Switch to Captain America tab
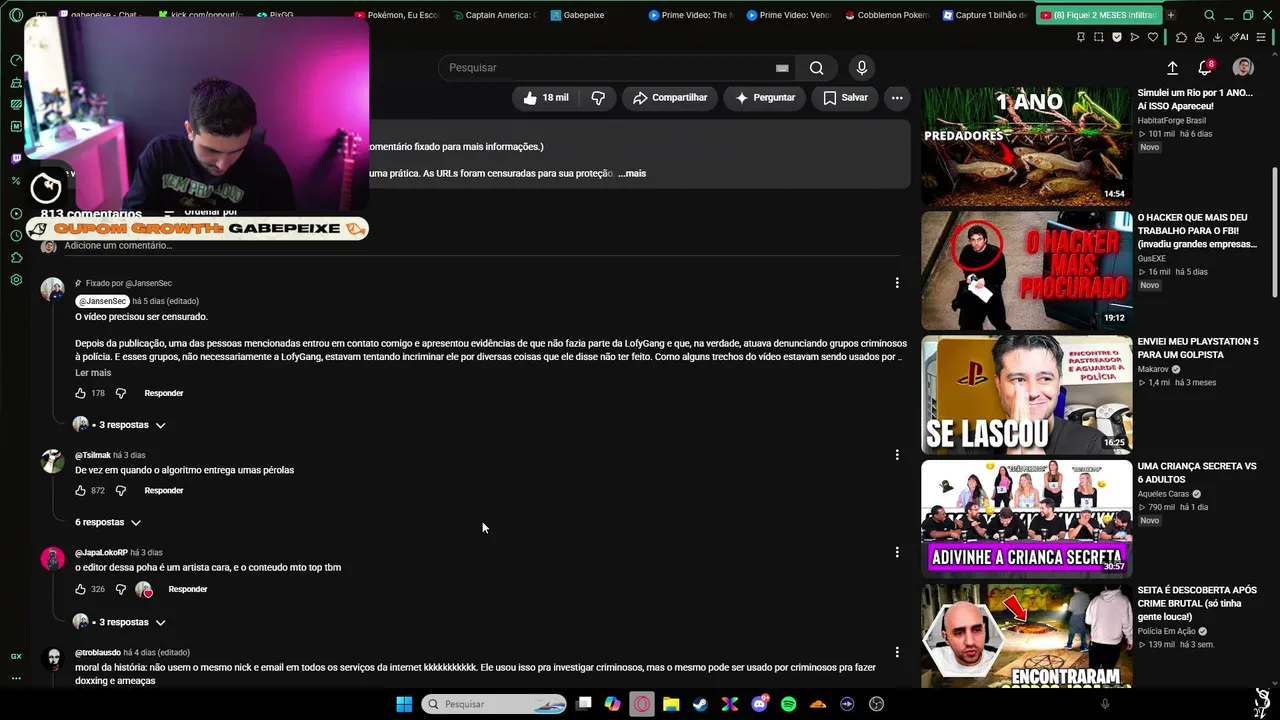Image resolution: width=1280 pixels, height=720 pixels. tap(494, 15)
